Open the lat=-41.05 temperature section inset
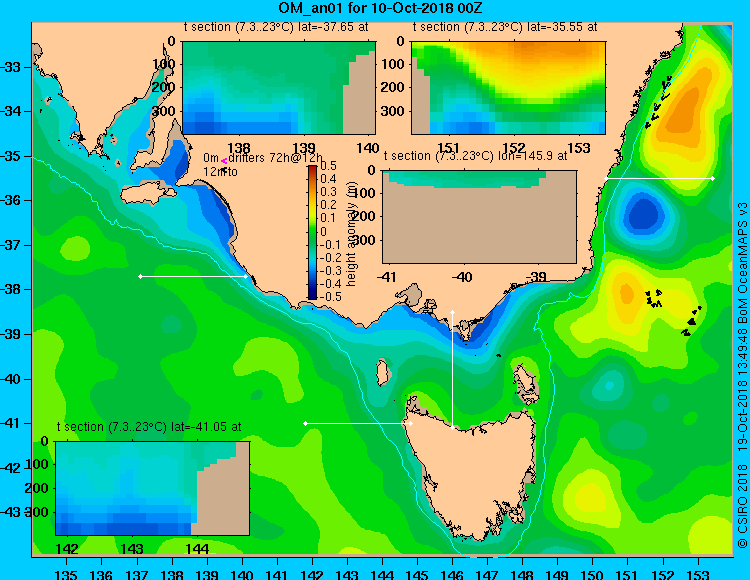The image size is (750, 580). [x=153, y=488]
